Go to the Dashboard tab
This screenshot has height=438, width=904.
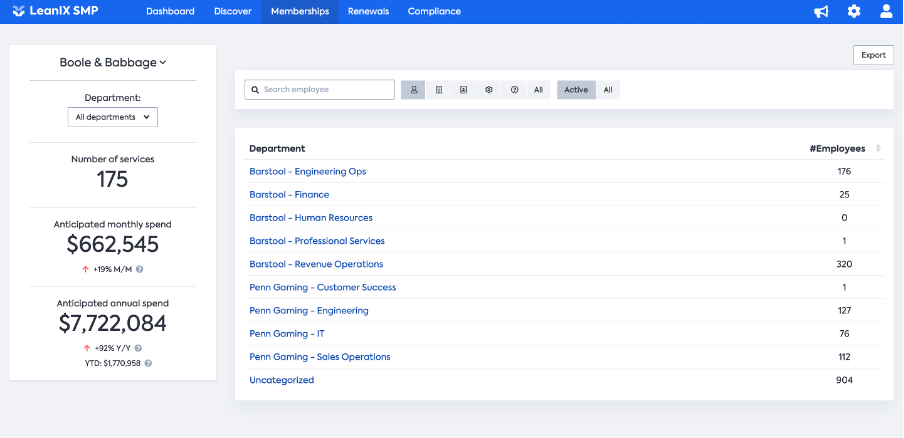pyautogui.click(x=170, y=12)
